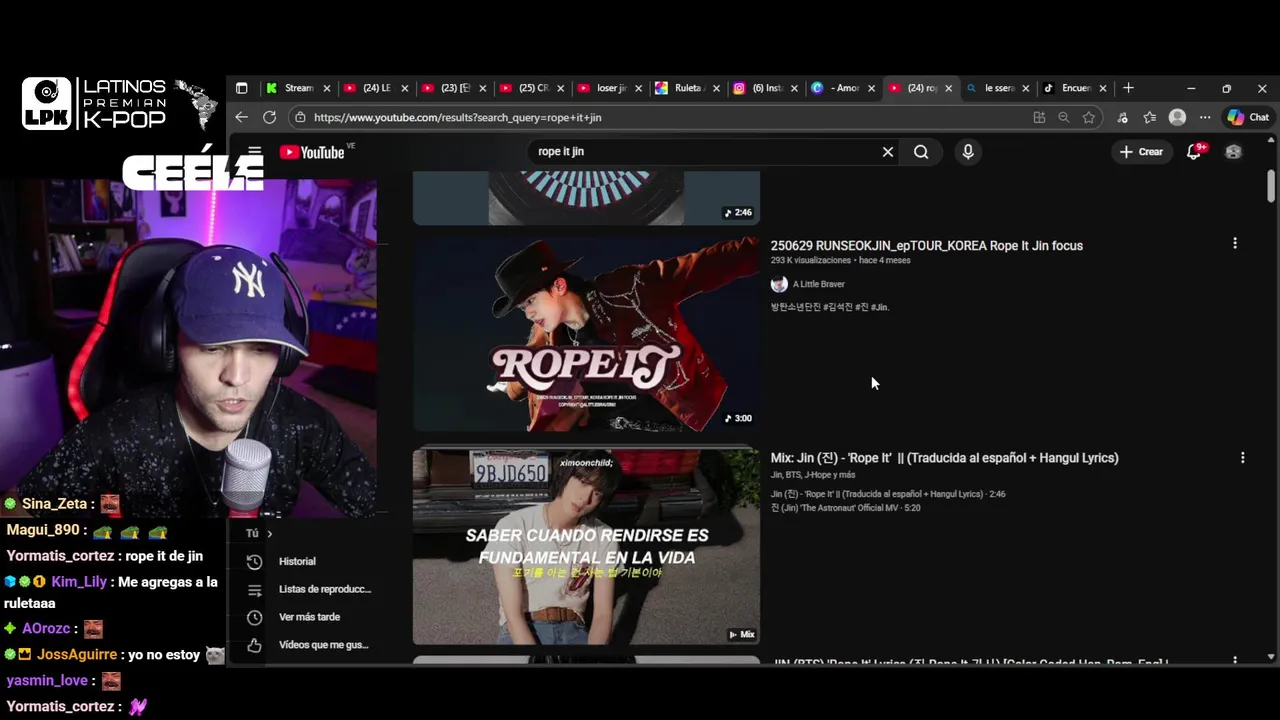This screenshot has width=1280, height=720.
Task: Open the YouTube account avatar menu
Action: pyautogui.click(x=1233, y=152)
